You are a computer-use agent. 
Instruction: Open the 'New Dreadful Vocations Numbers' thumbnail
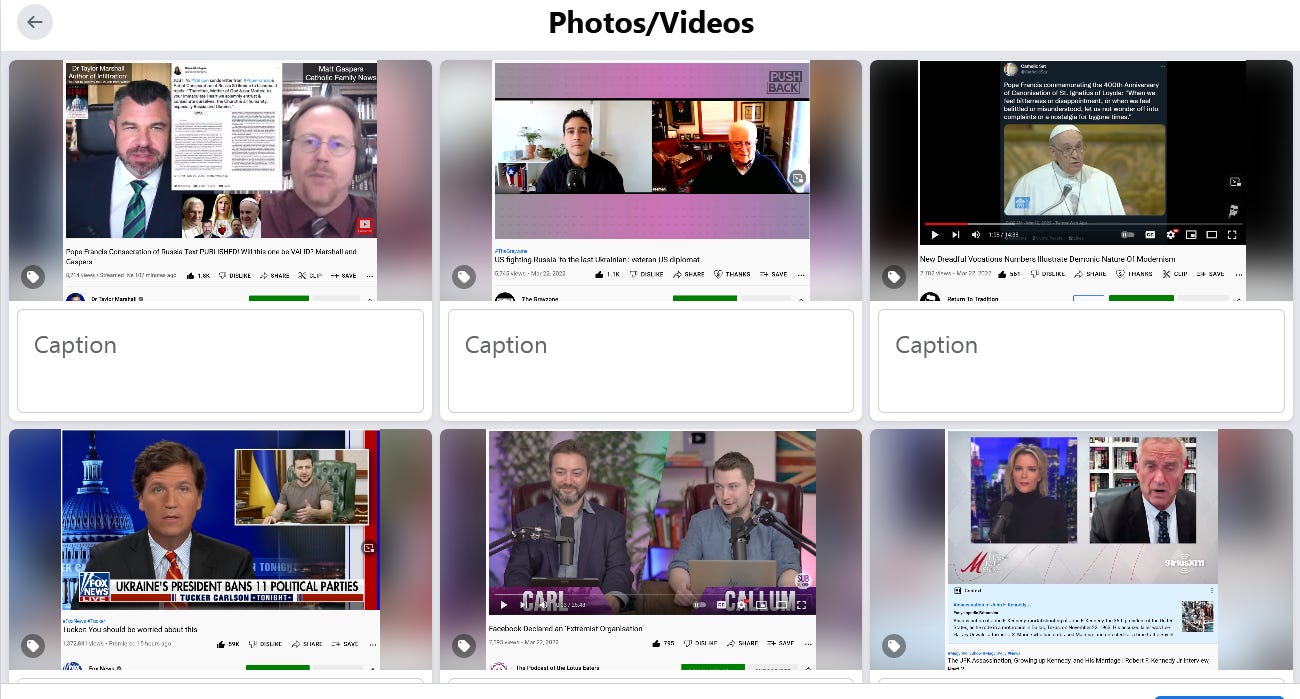(x=1081, y=180)
